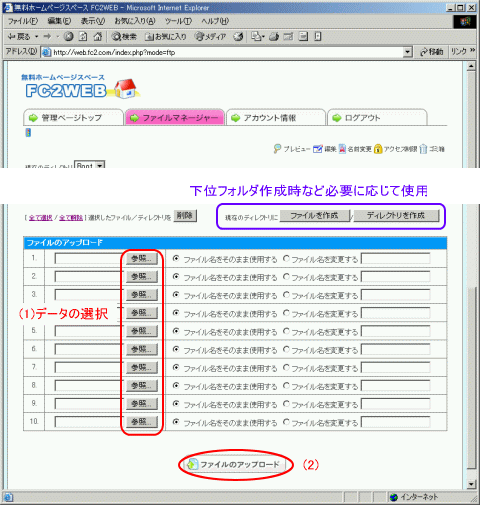Click the IE Home toolbar icon
The width and height of the screenshot is (480, 505).
click(98, 36)
